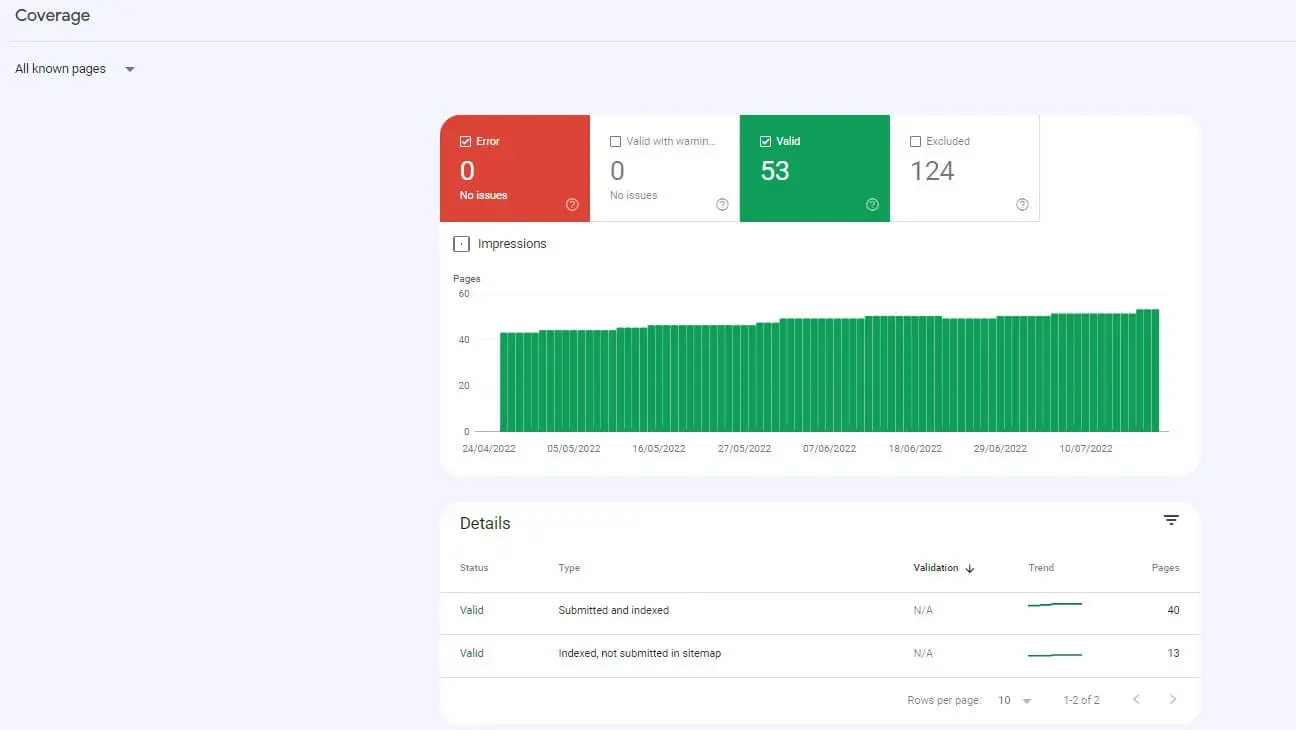
Task: Click the Coverage page title
Action: pyautogui.click(x=52, y=16)
